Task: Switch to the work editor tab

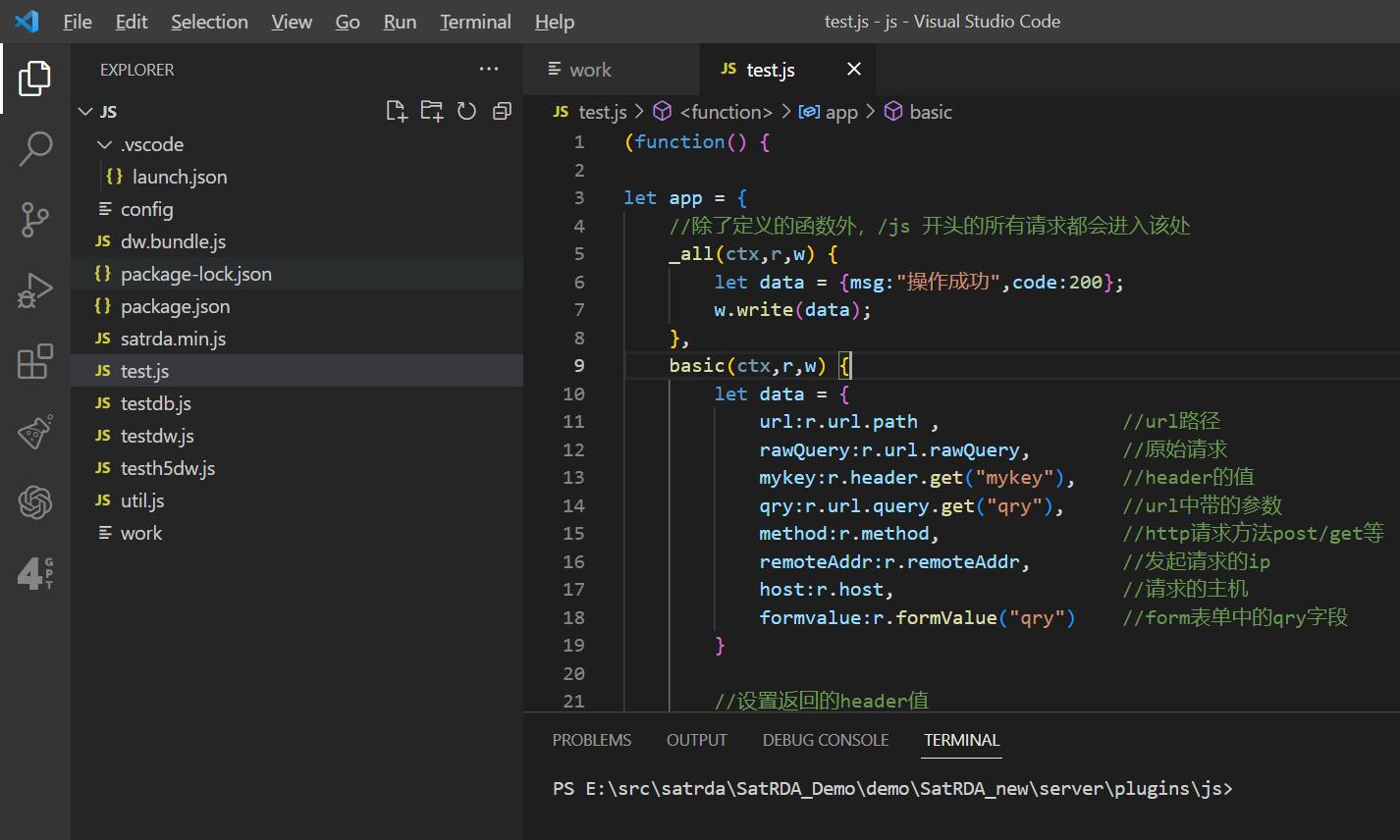Action: [x=590, y=70]
